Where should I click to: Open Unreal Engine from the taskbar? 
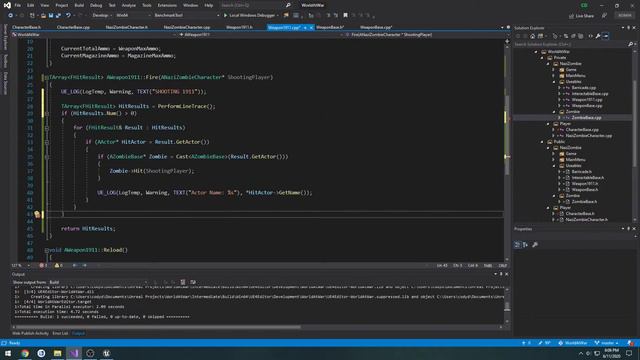pos(107,353)
